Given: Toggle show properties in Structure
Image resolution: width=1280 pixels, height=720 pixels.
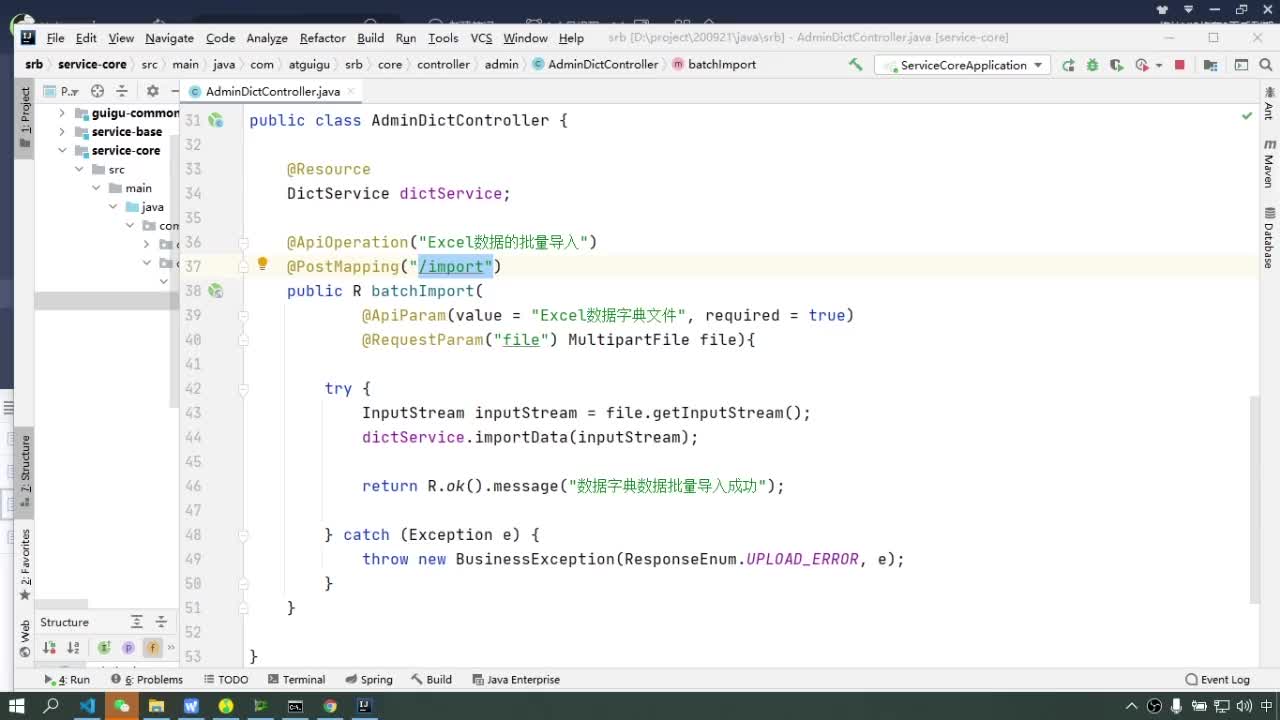Looking at the screenshot, I should [128, 648].
